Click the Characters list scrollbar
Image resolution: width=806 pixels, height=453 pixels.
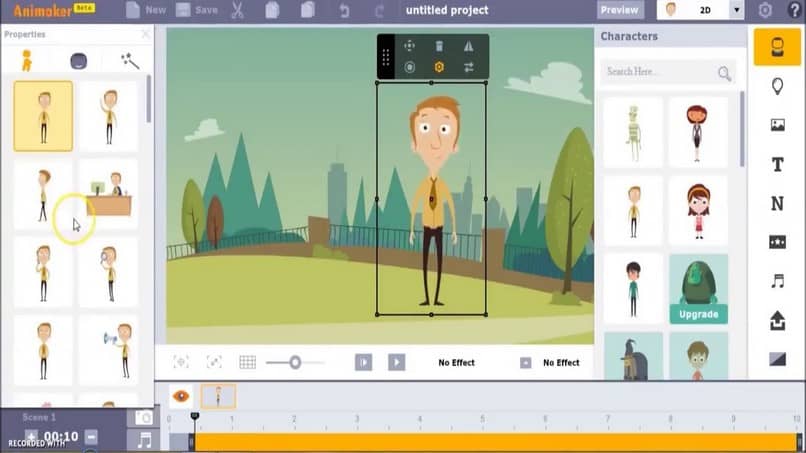tap(741, 129)
